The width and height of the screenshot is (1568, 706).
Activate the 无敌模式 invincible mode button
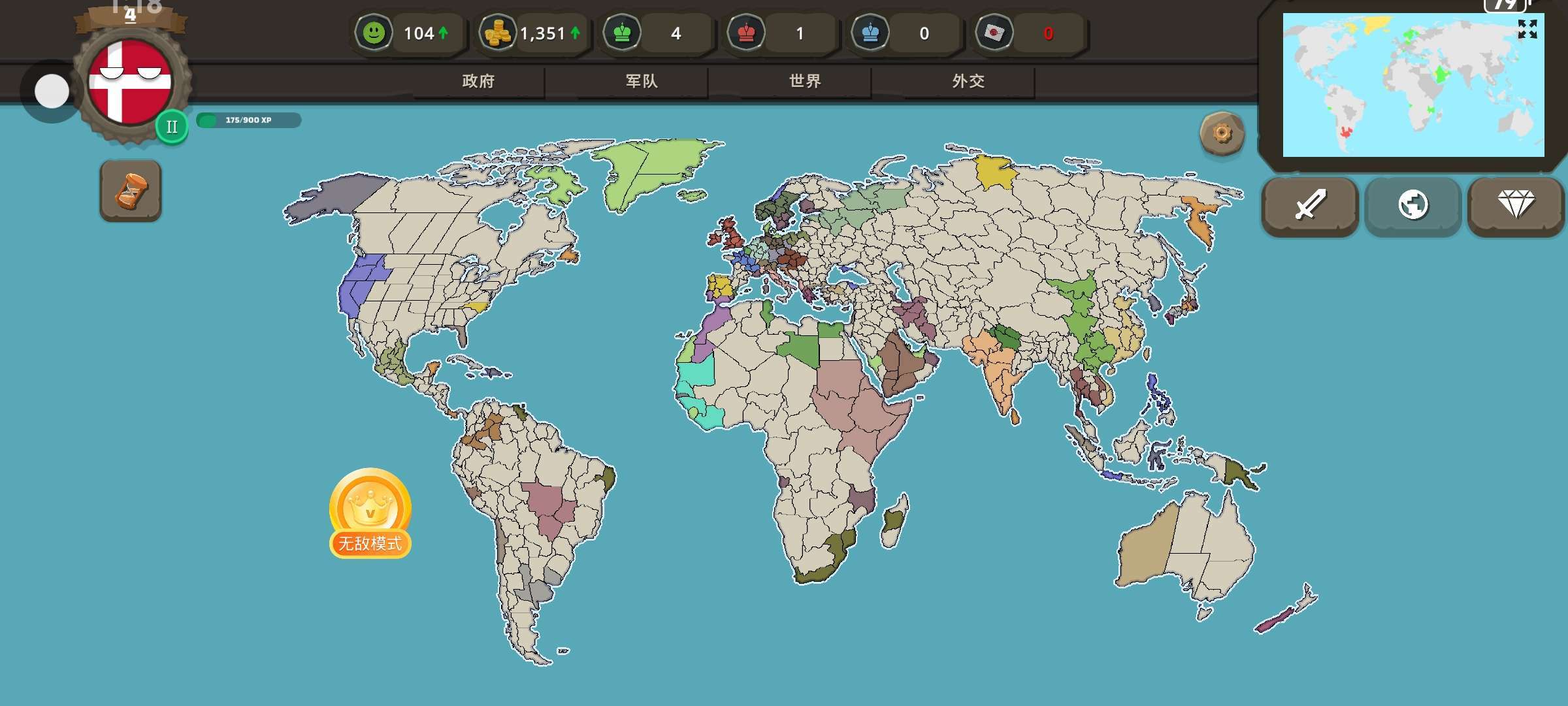[370, 514]
